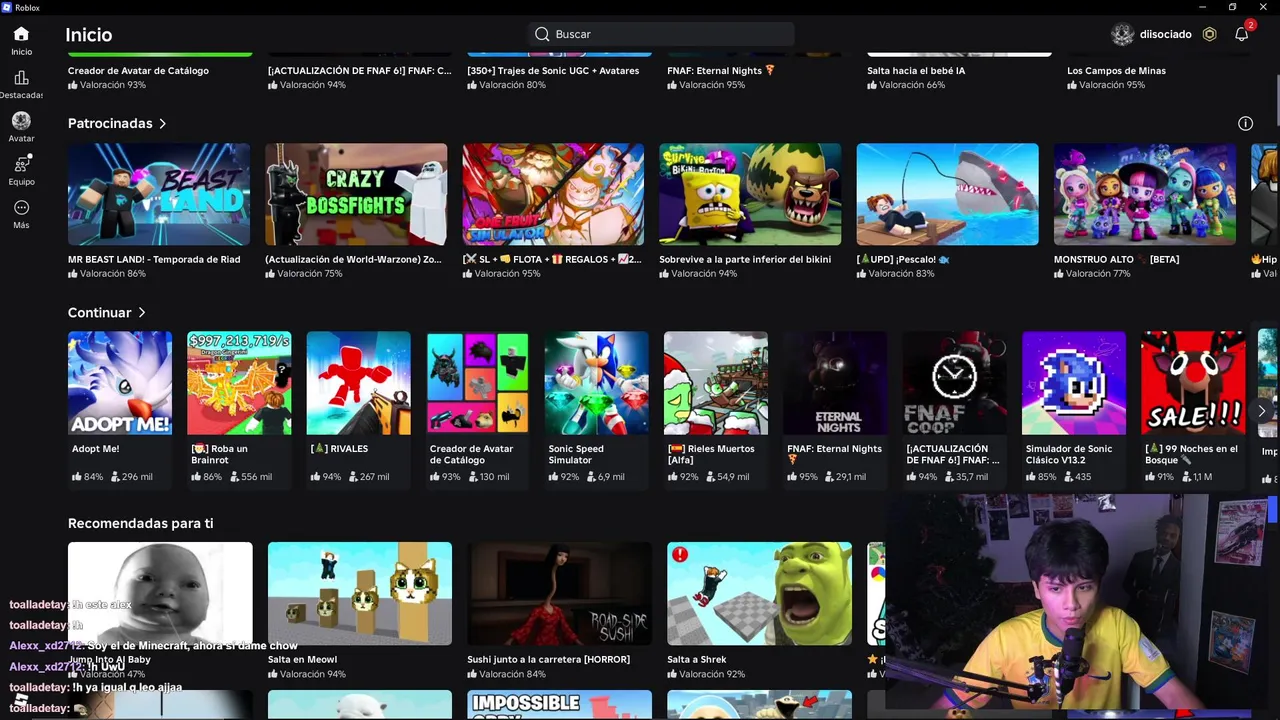This screenshot has width=1280, height=720.
Task: Open the disociado profile name
Action: click(x=1166, y=34)
